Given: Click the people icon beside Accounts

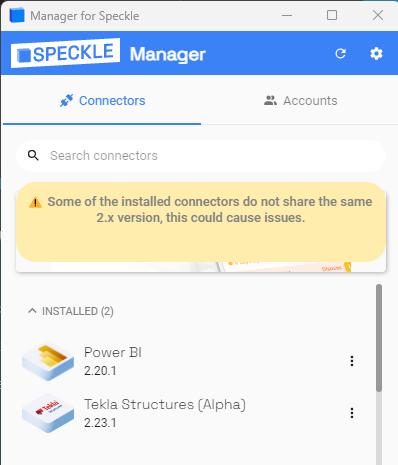Looking at the screenshot, I should [x=270, y=100].
